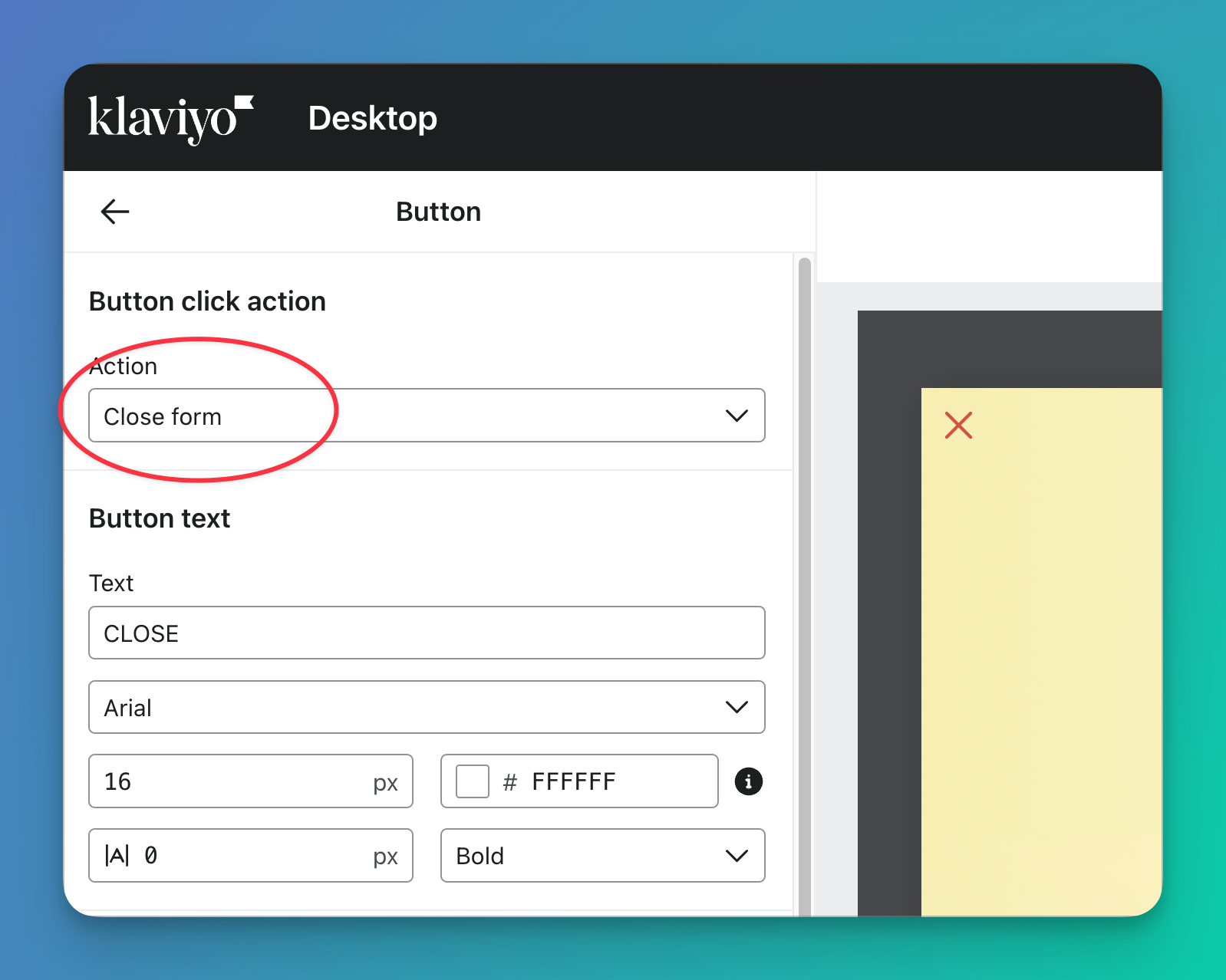This screenshot has width=1226, height=980.
Task: Click the font size field showing 16
Action: (x=251, y=781)
